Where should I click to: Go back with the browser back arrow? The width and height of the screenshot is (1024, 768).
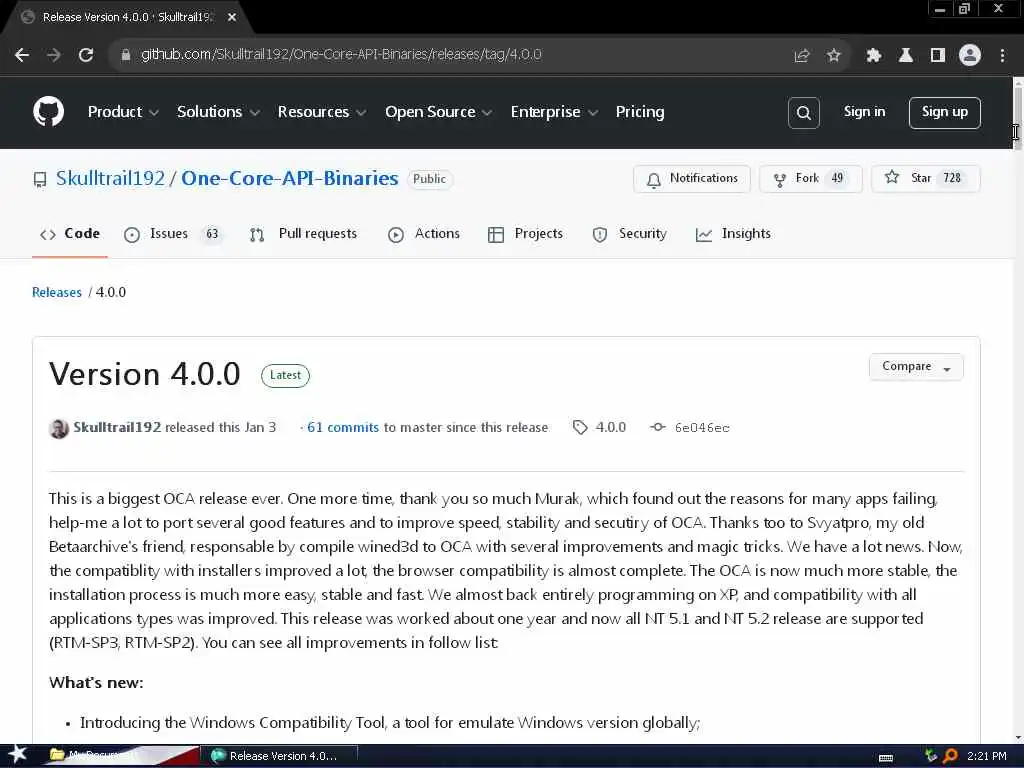pyautogui.click(x=22, y=55)
